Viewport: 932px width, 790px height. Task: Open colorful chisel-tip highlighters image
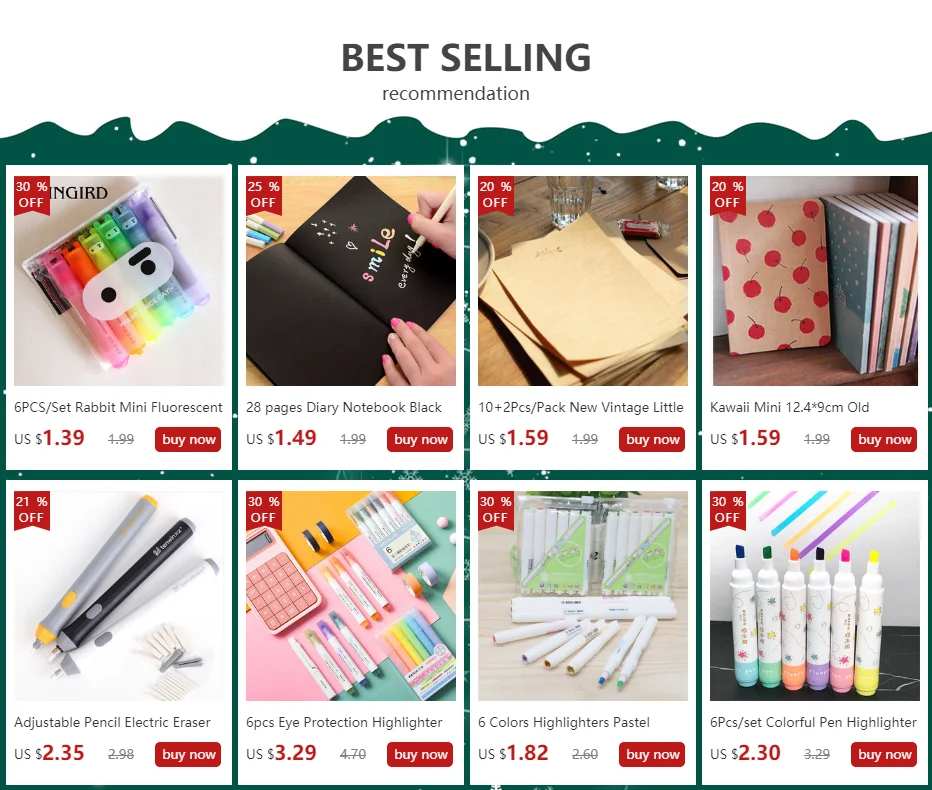(x=814, y=596)
